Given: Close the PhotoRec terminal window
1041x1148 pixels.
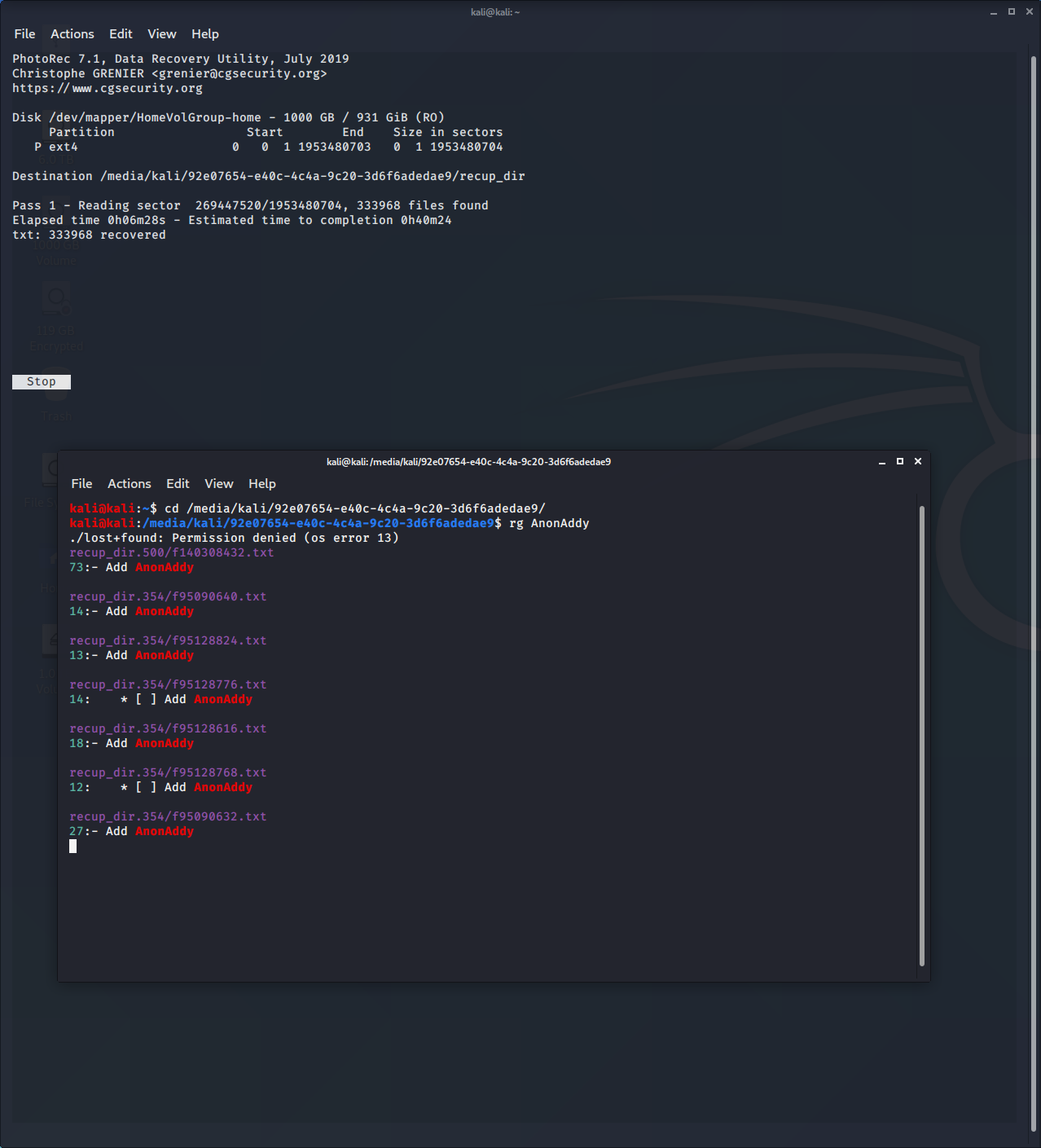Looking at the screenshot, I should coord(1030,11).
